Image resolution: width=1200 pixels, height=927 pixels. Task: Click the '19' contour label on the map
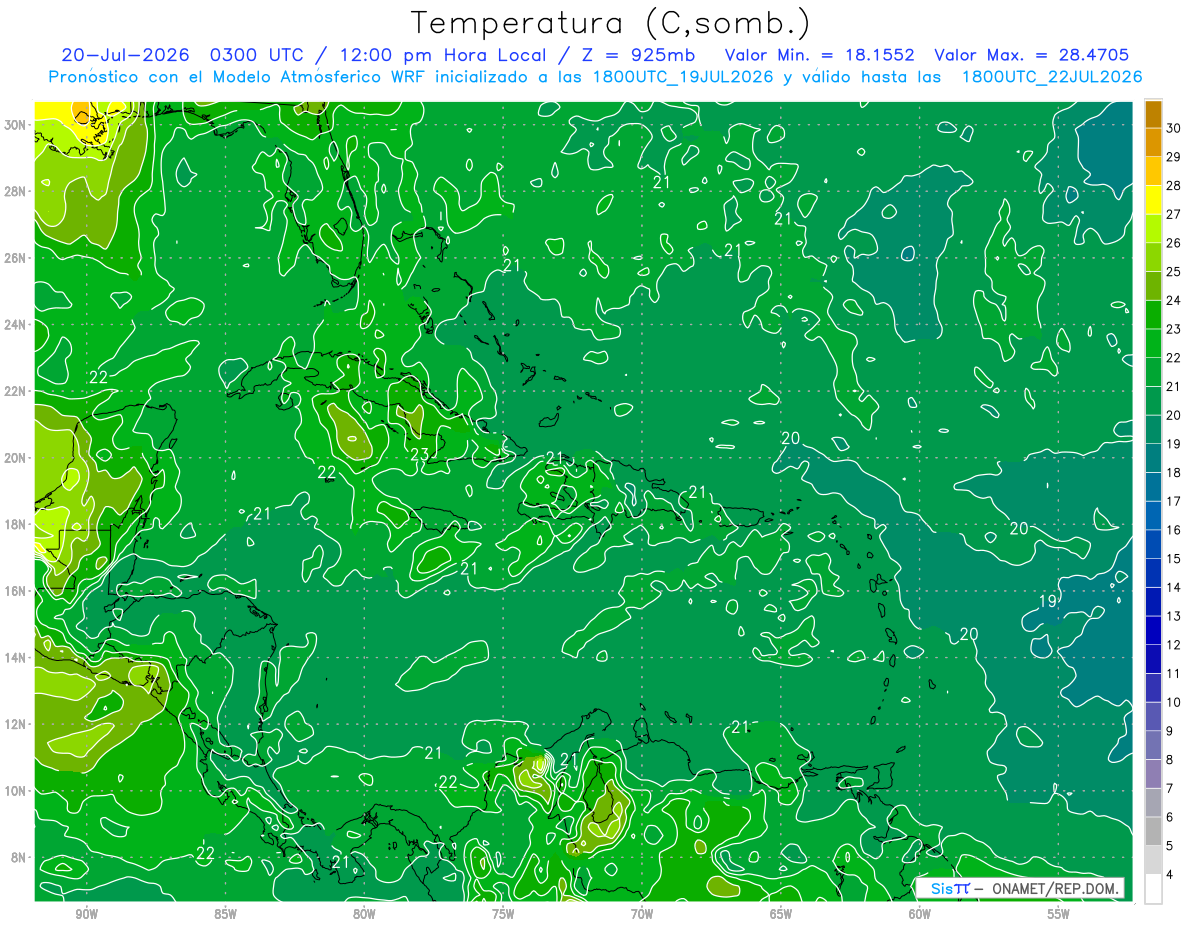tap(1048, 601)
